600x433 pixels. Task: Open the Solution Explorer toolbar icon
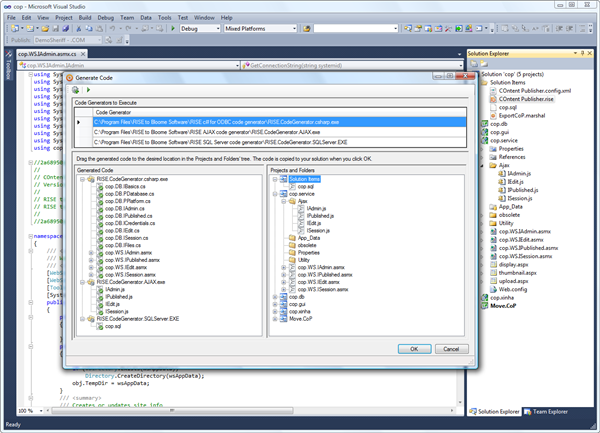click(408, 28)
